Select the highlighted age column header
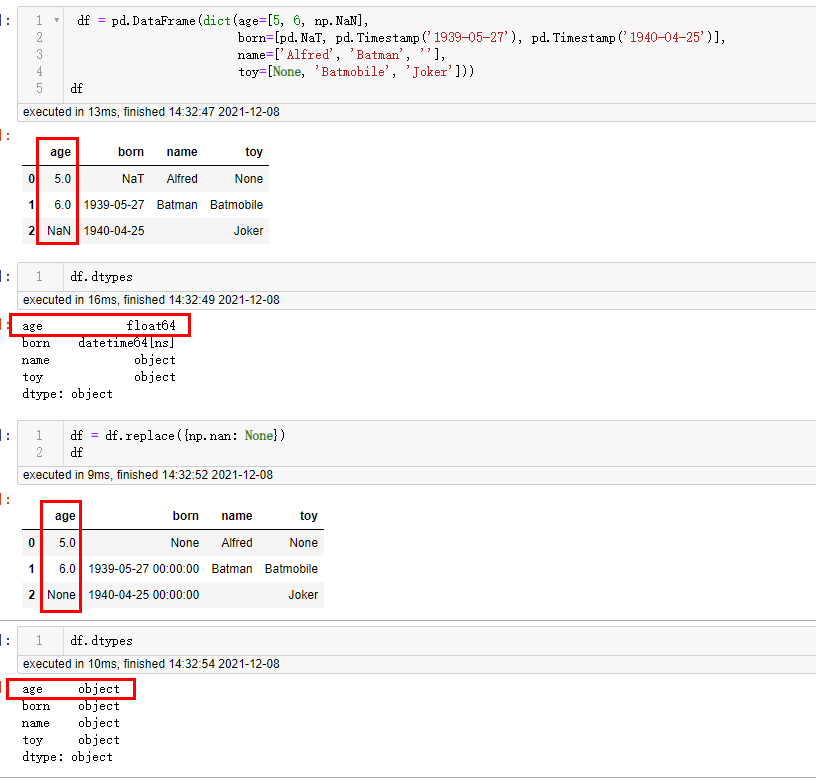 (58, 152)
